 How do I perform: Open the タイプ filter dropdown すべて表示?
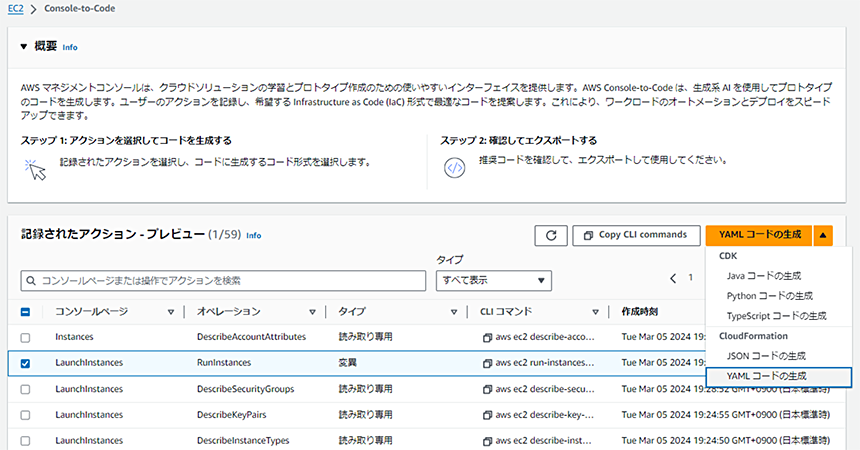click(x=494, y=280)
